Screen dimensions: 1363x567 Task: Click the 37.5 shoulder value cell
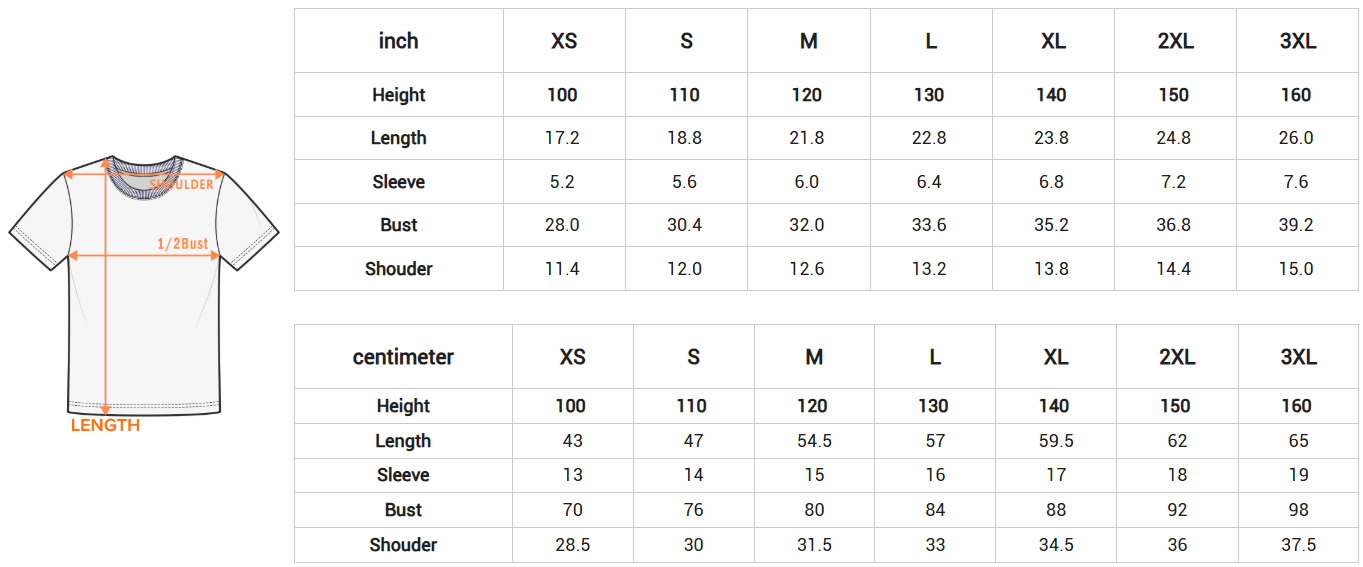coord(1297,545)
